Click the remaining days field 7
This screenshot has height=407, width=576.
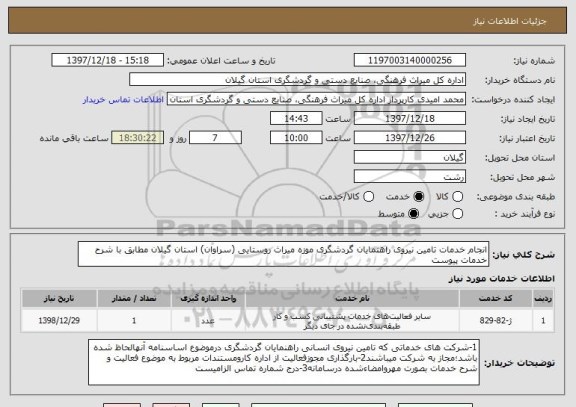pos(215,138)
